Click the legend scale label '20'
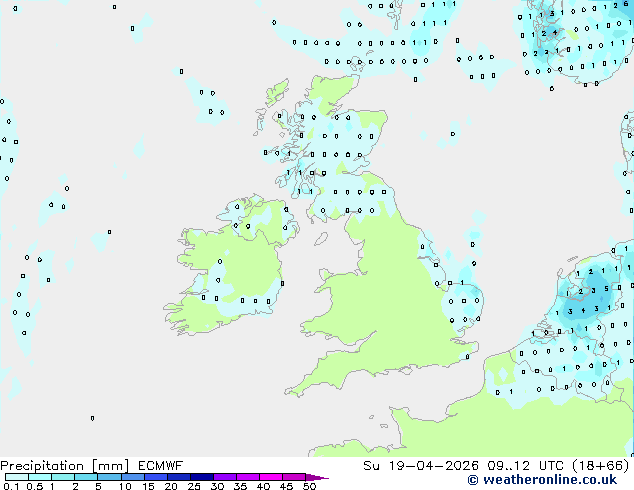The image size is (634, 490). [x=171, y=486]
